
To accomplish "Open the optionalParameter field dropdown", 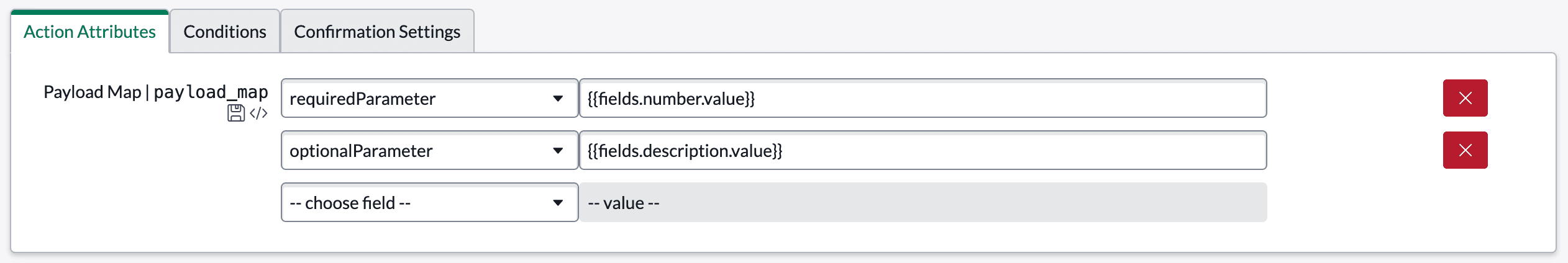I will click(429, 150).
